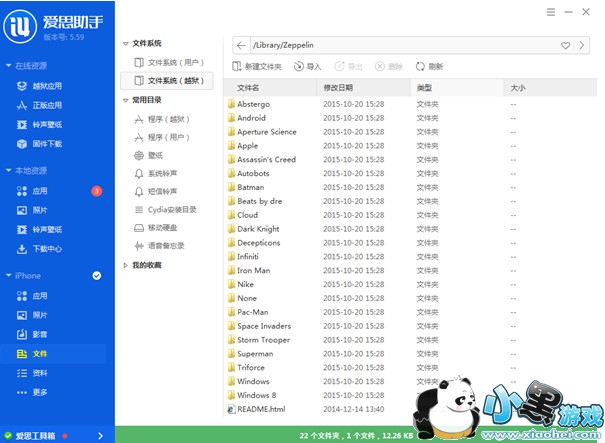Click 导出 in the toolbar

348,67
